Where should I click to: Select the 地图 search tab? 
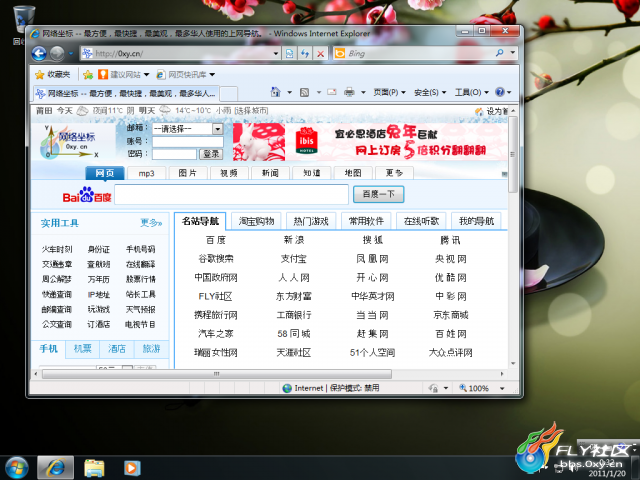click(353, 173)
